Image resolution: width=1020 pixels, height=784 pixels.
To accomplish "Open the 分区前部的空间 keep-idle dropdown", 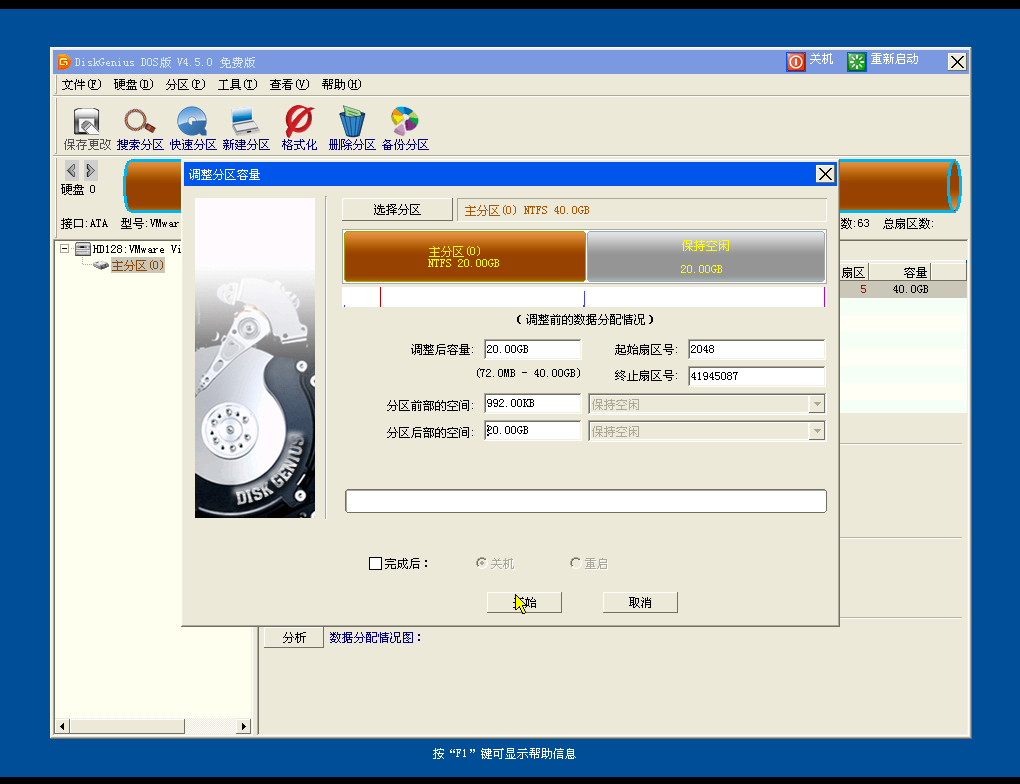I will (818, 403).
